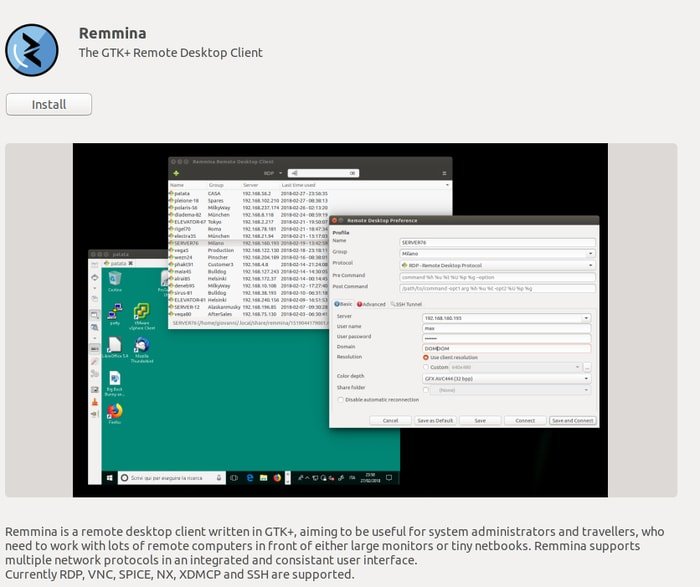Toggle Disable automatic reconnection checkbox

[x=341, y=400]
